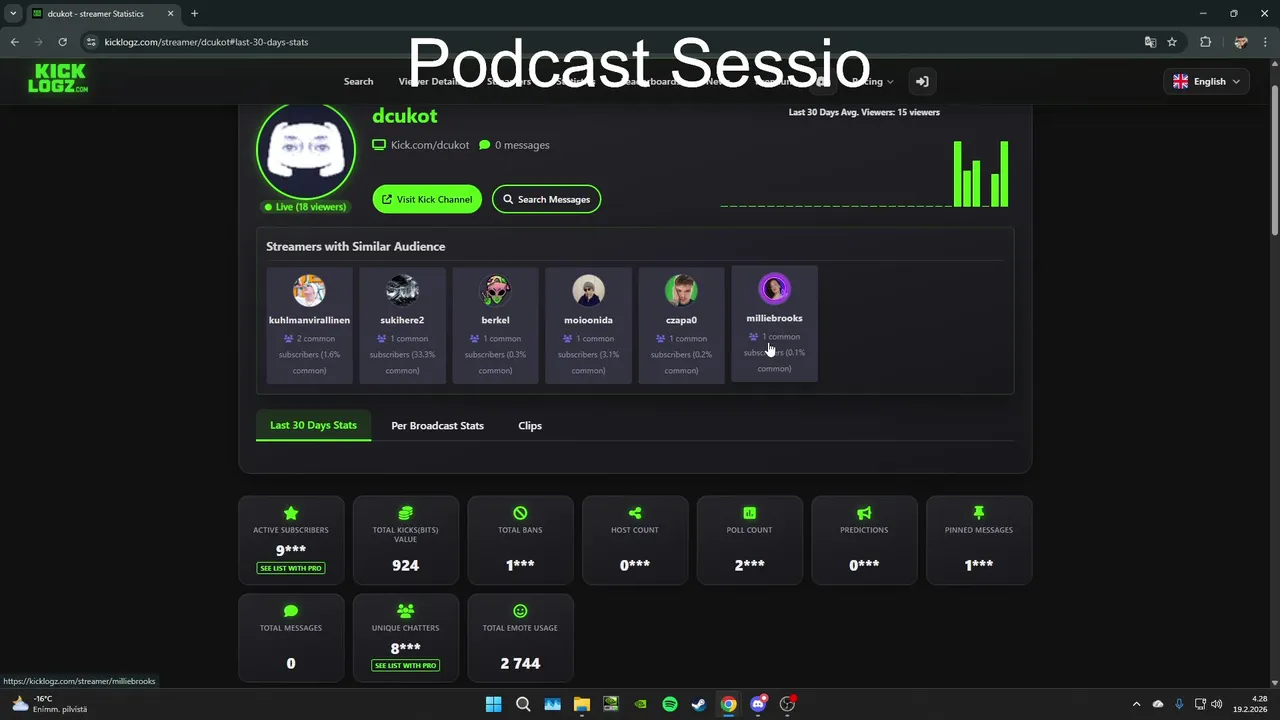1280x720 pixels.
Task: Open Chrome's three-dot menu
Action: (x=1265, y=42)
